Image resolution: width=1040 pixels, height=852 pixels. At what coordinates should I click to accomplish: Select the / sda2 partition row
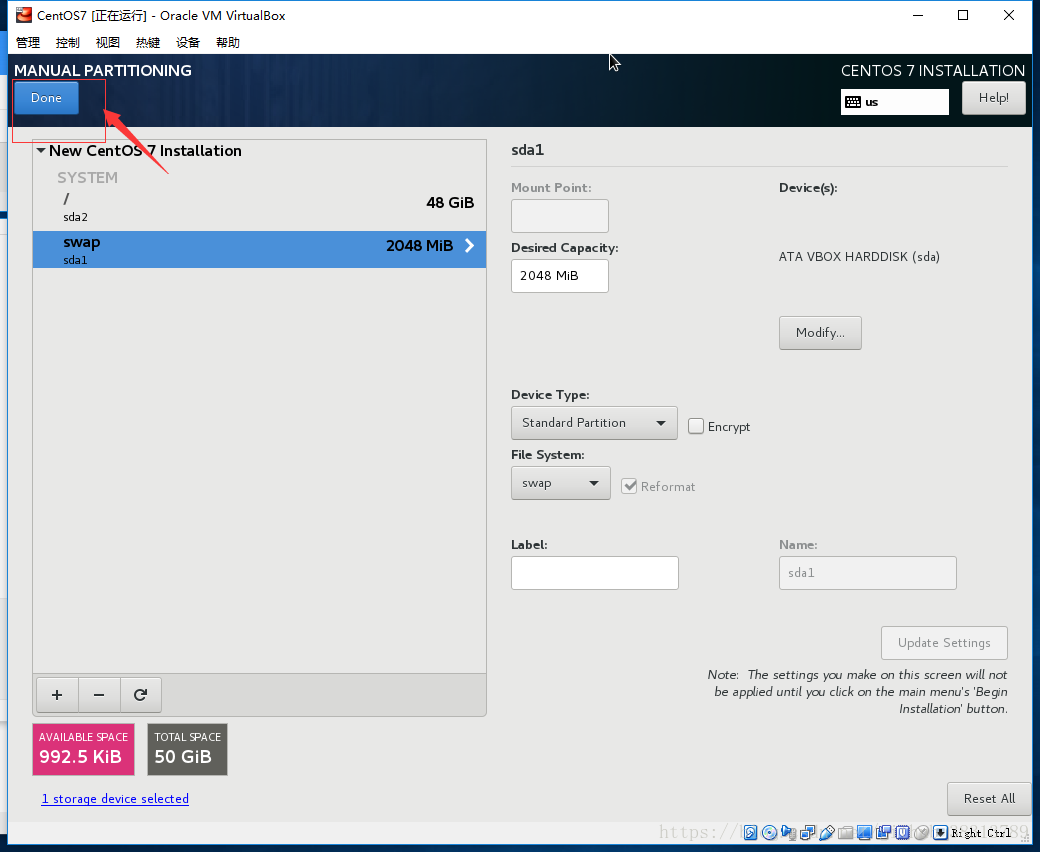[x=259, y=207]
